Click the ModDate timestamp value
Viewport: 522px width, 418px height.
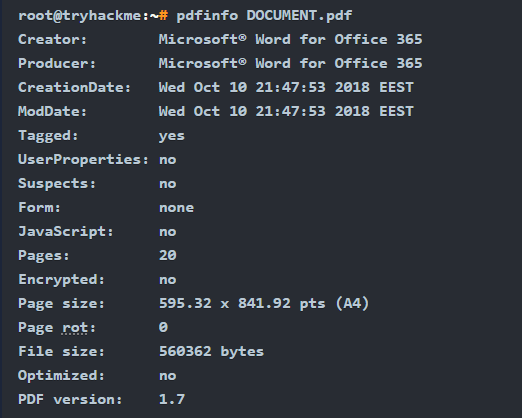(286, 111)
